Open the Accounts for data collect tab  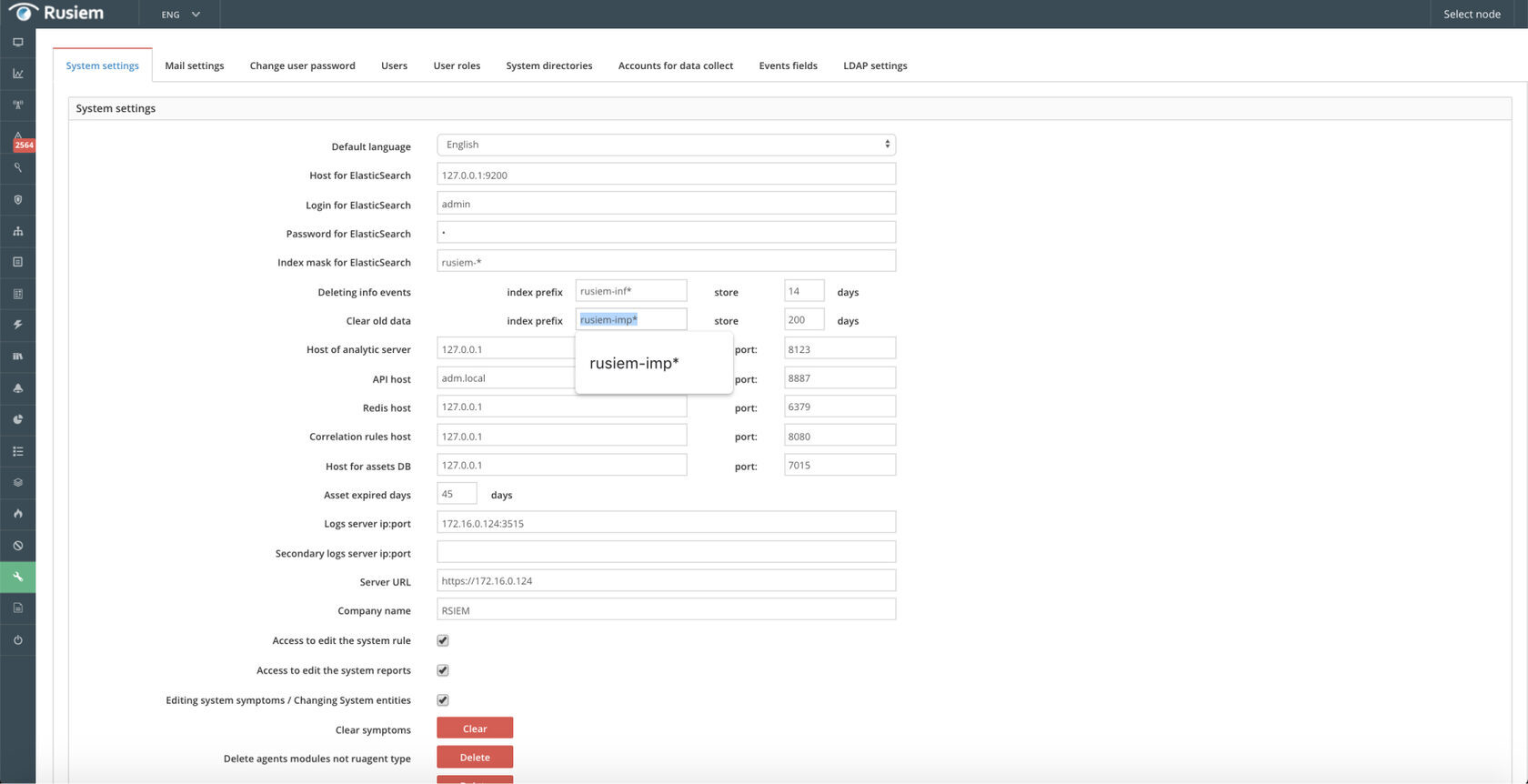(x=676, y=65)
